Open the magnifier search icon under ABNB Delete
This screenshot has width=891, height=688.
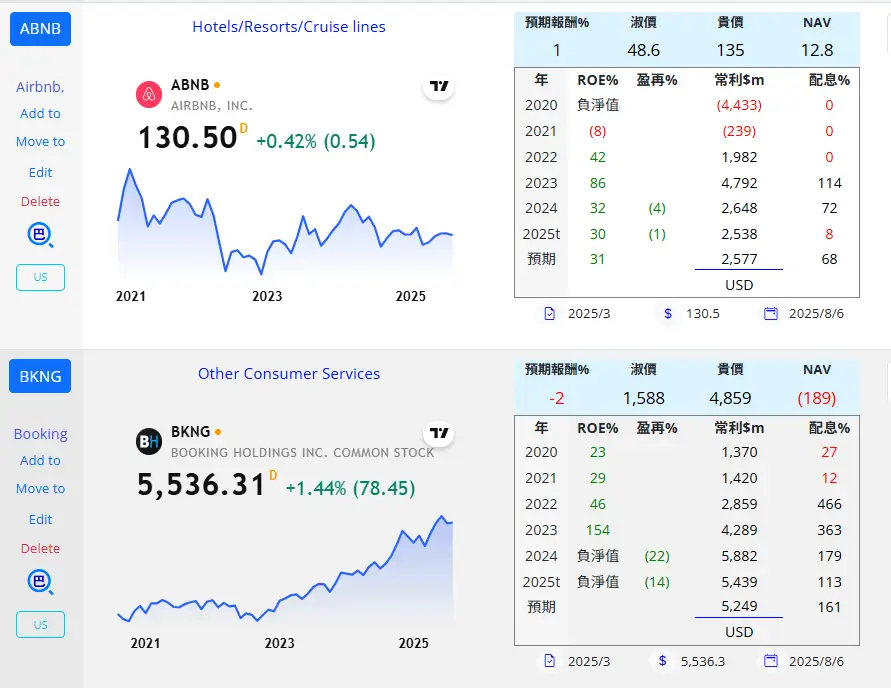40,235
